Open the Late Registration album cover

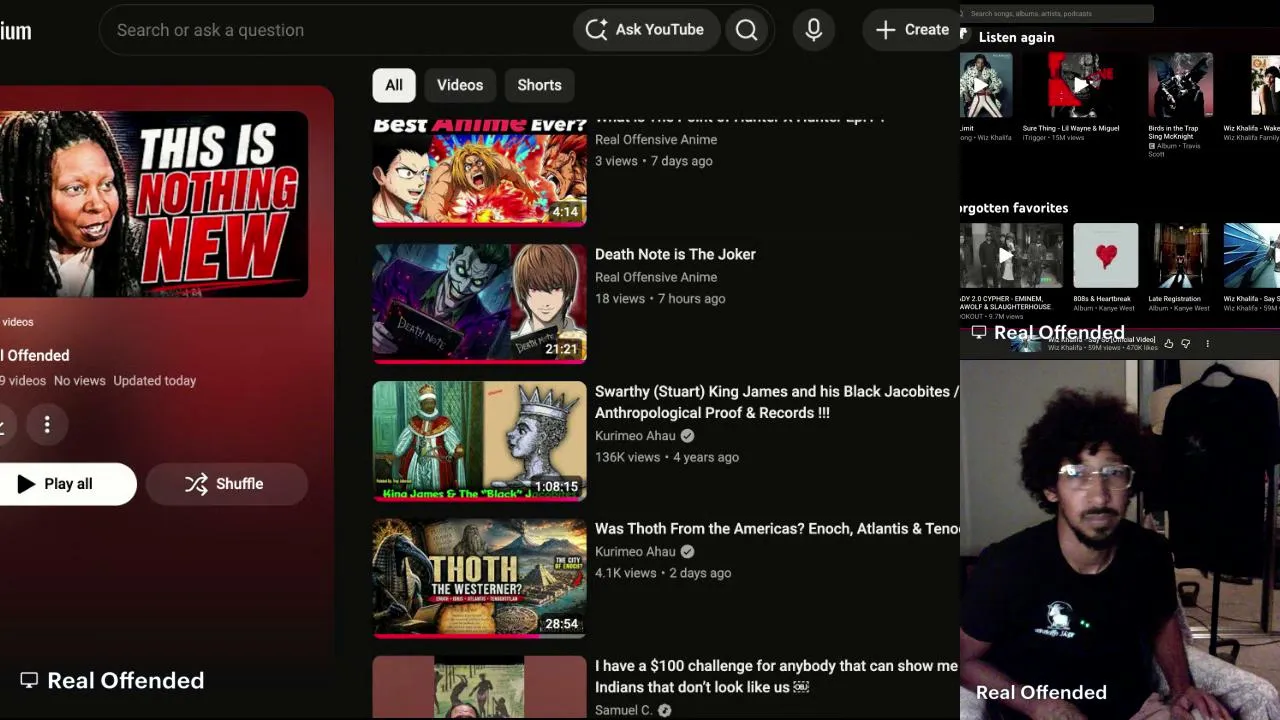coord(1181,255)
